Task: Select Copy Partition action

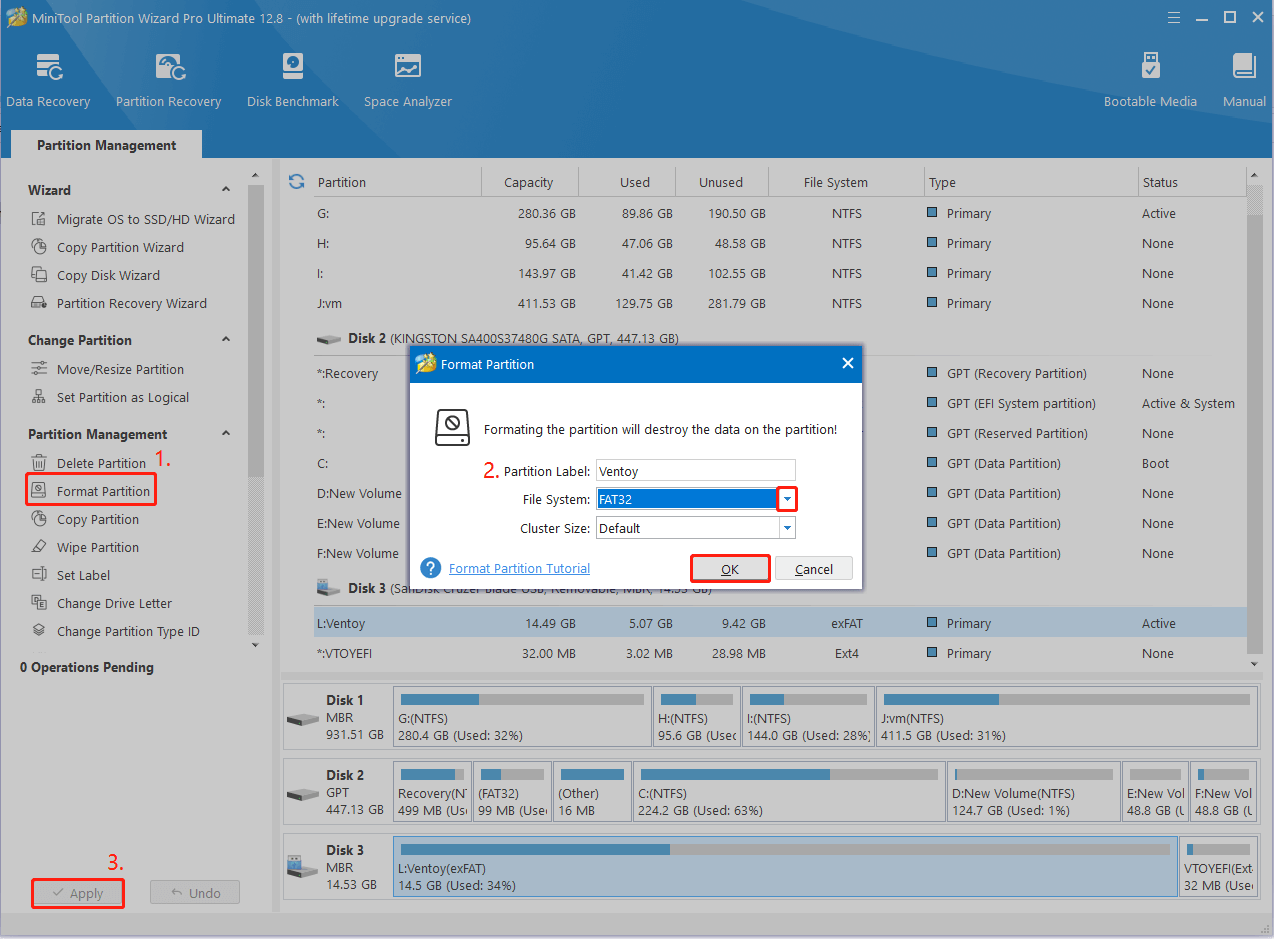Action: click(x=86, y=519)
